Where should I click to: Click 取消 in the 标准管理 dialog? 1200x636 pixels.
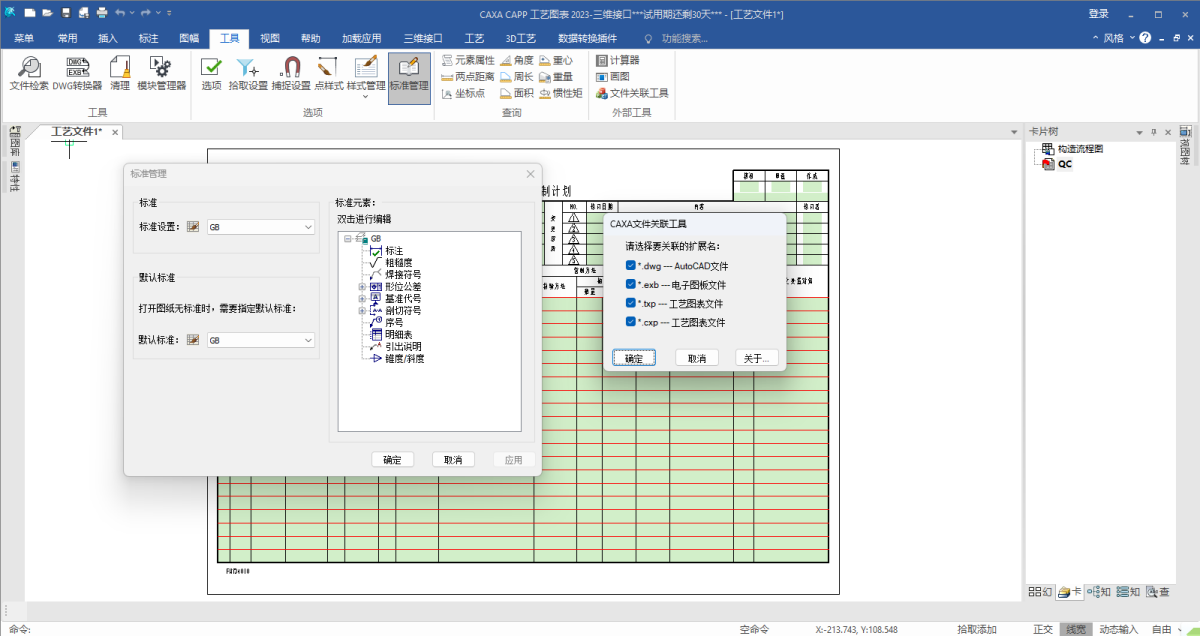point(453,460)
